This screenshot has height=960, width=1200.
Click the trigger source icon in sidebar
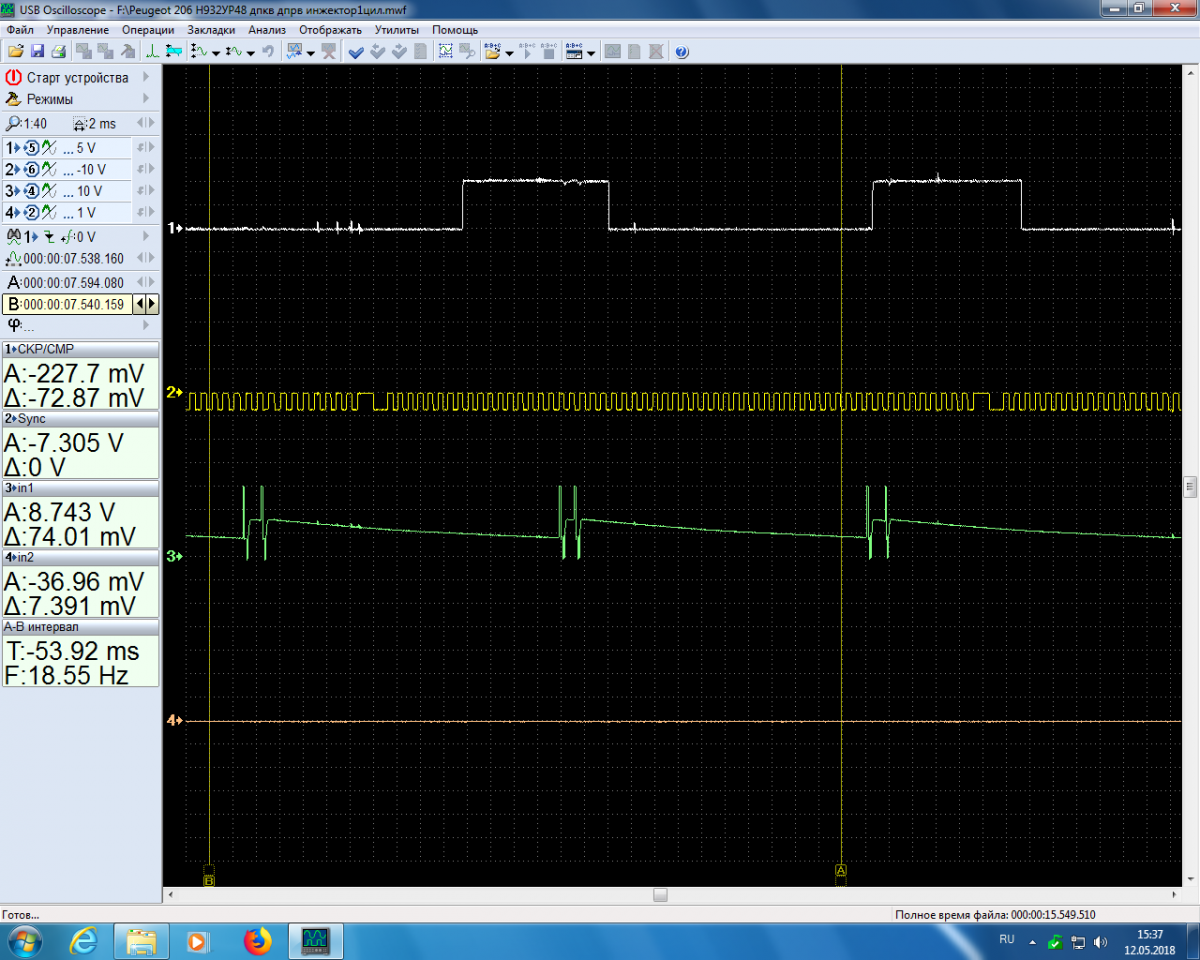pos(14,237)
